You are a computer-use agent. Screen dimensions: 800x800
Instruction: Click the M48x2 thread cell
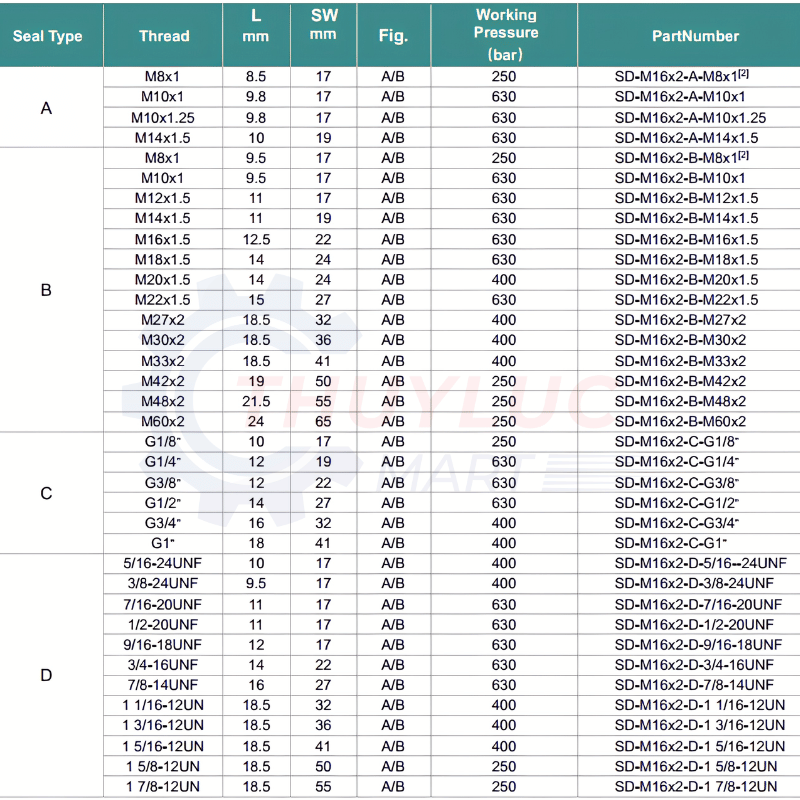click(163, 401)
